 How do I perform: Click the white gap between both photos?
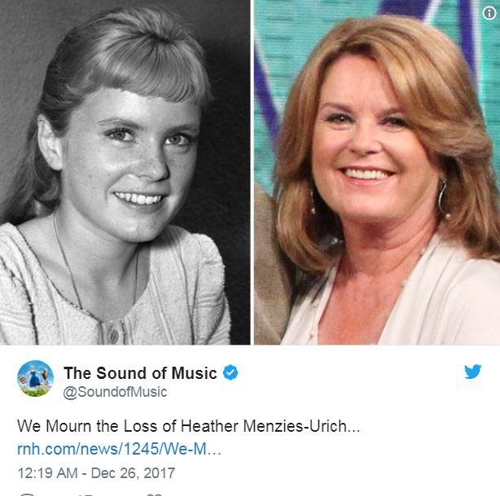click(x=252, y=172)
